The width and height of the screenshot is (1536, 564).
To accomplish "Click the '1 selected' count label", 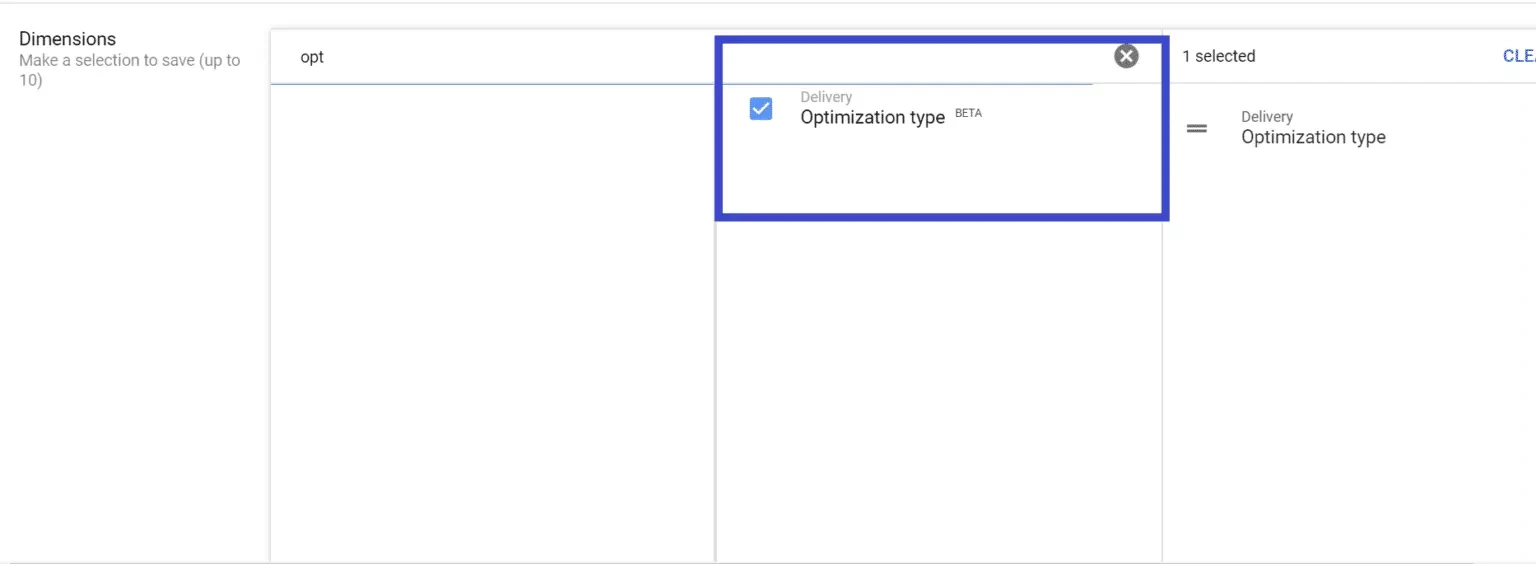I will 1218,56.
